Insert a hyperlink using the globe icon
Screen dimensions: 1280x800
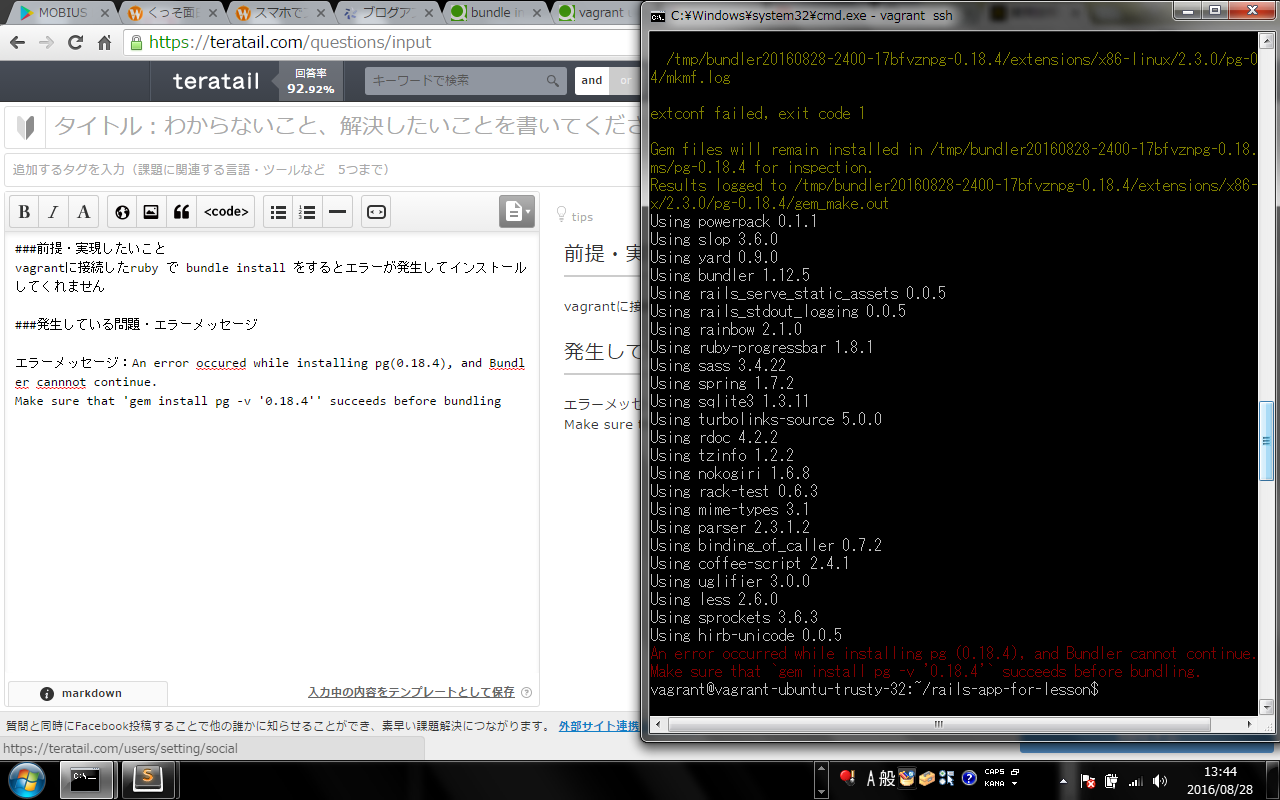coord(122,212)
